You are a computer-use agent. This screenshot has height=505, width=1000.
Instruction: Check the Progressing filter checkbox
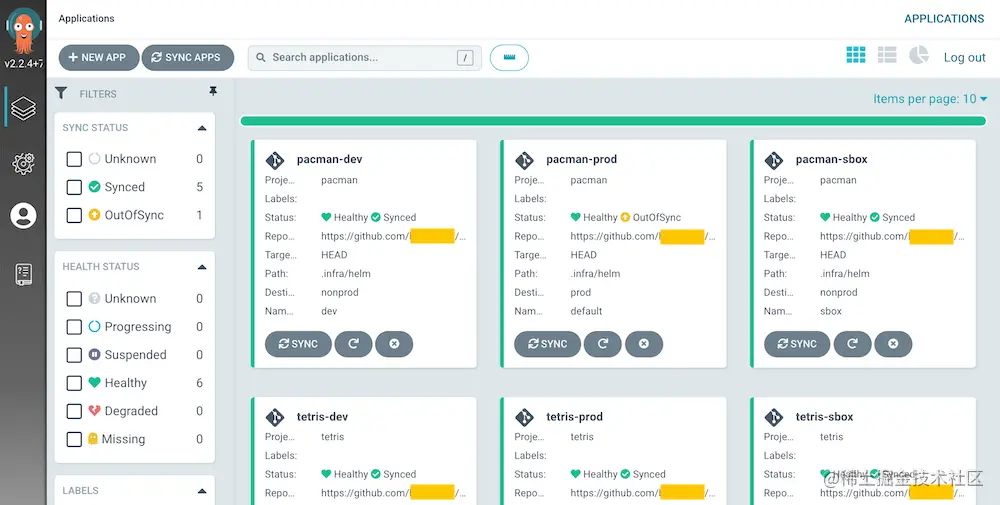[74, 326]
